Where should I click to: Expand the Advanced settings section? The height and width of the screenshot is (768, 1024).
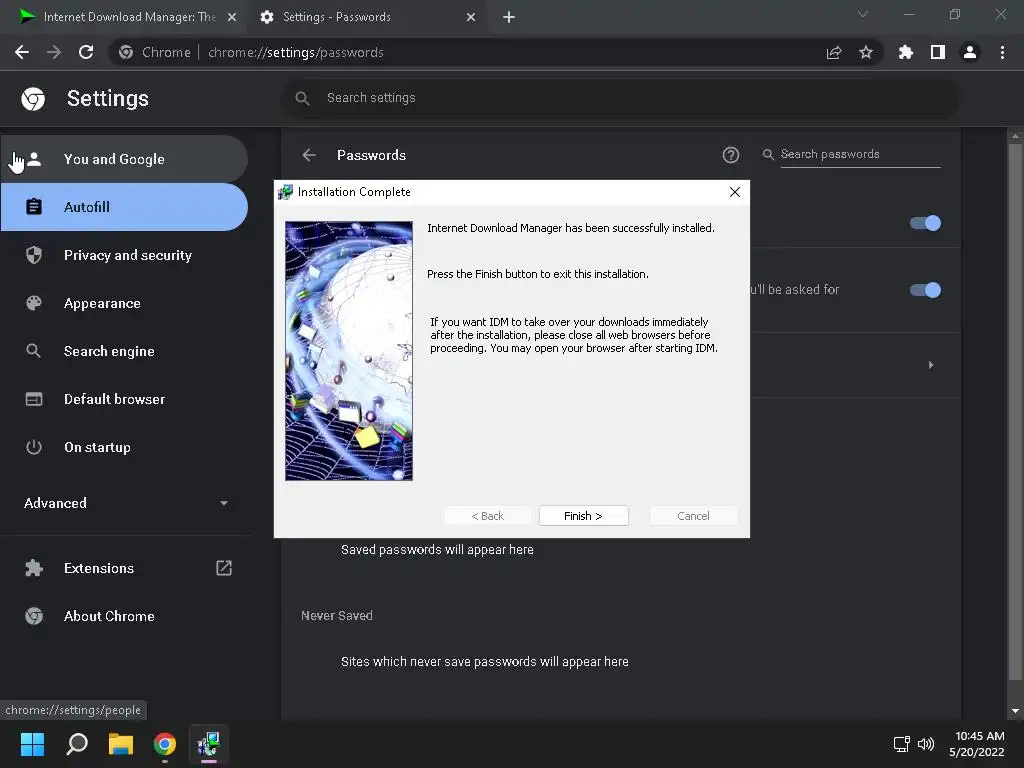coord(125,503)
